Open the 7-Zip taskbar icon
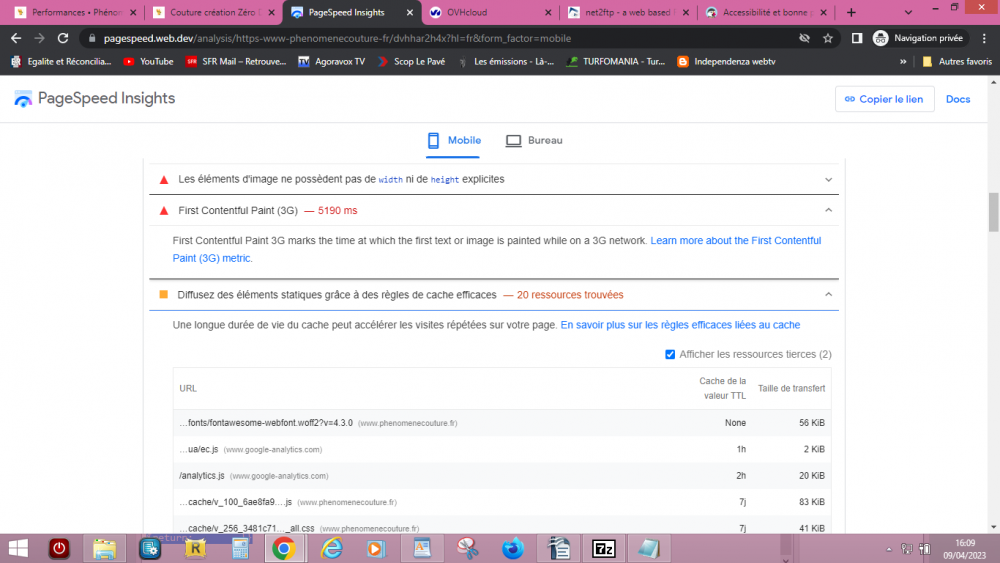This screenshot has width=1000, height=563. (x=603, y=548)
